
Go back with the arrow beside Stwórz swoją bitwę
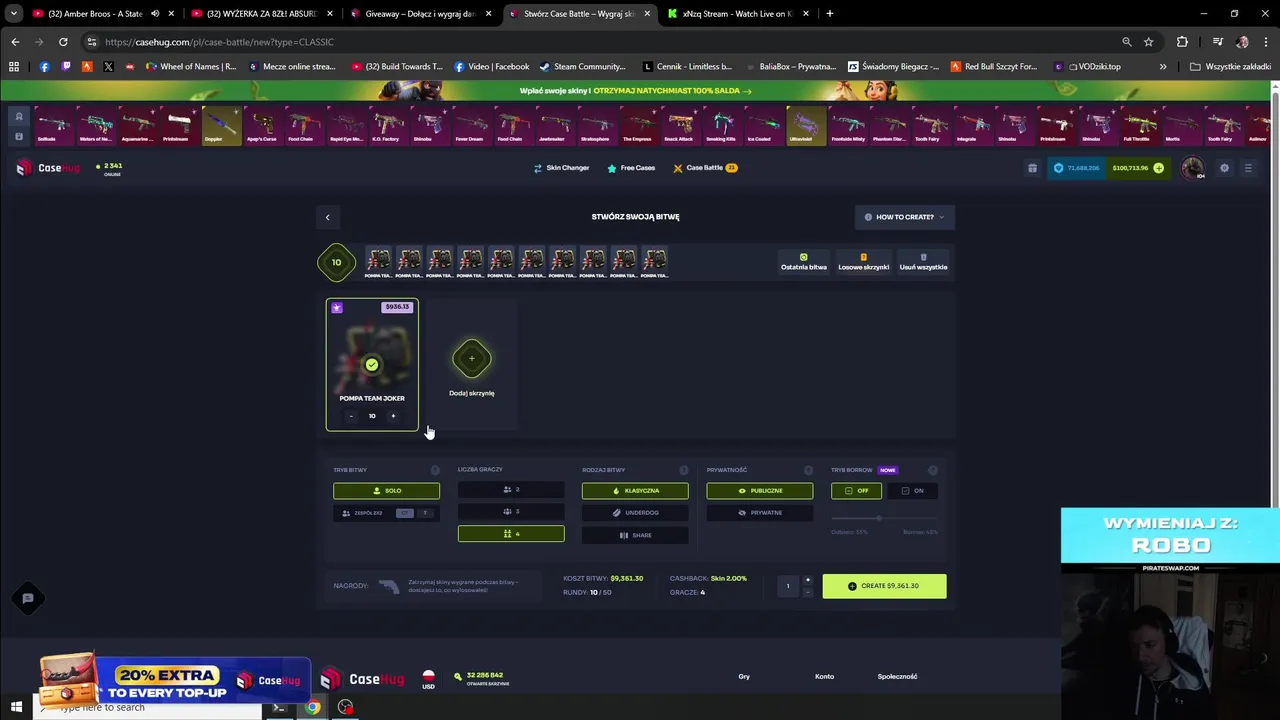327,217
